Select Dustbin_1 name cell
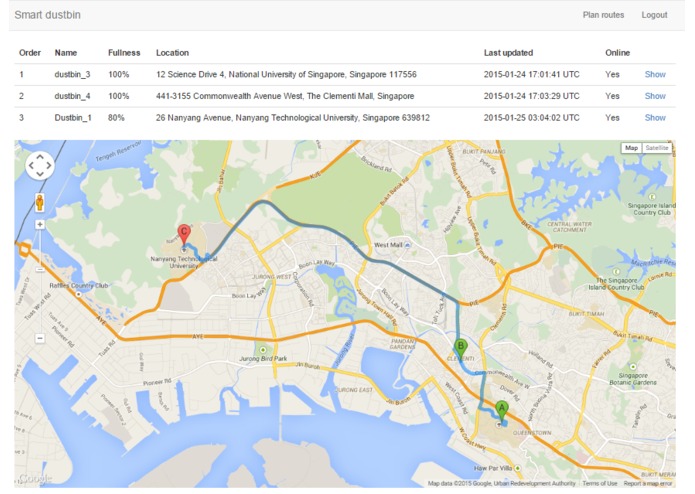Screen dimensions: 695x494 click(73, 118)
